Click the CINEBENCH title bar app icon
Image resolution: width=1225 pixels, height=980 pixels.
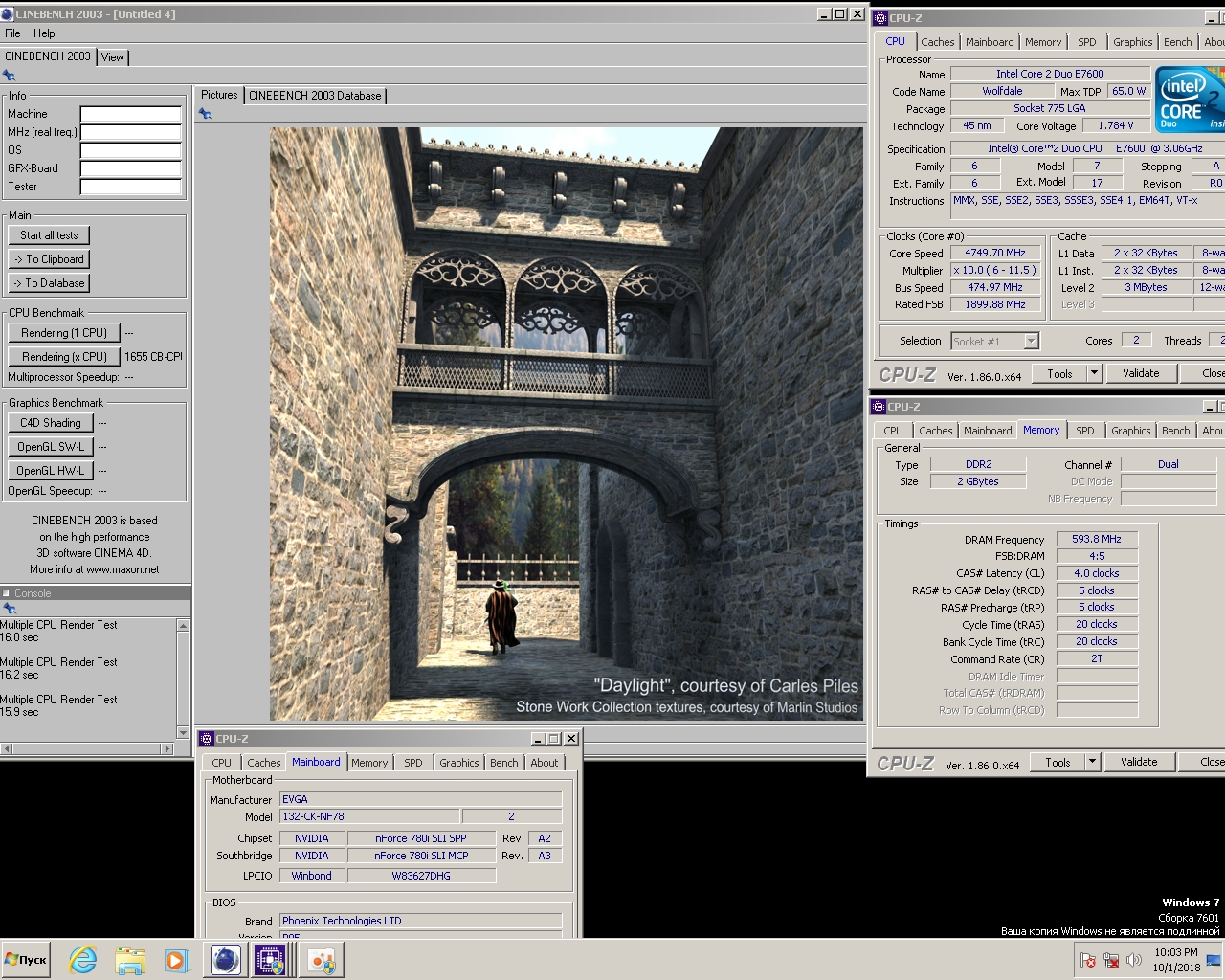[8, 14]
